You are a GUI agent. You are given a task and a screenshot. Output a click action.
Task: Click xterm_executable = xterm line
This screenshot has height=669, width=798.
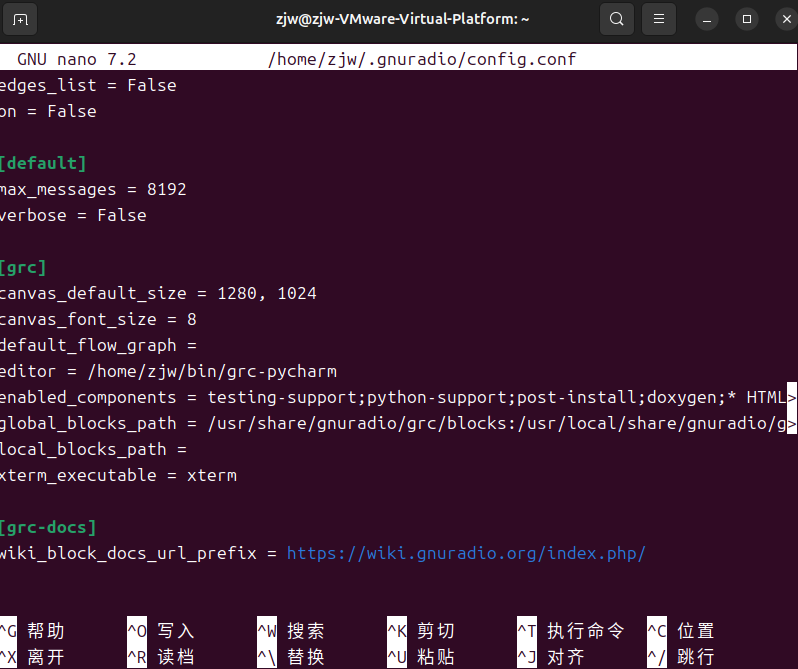[x=118, y=476]
